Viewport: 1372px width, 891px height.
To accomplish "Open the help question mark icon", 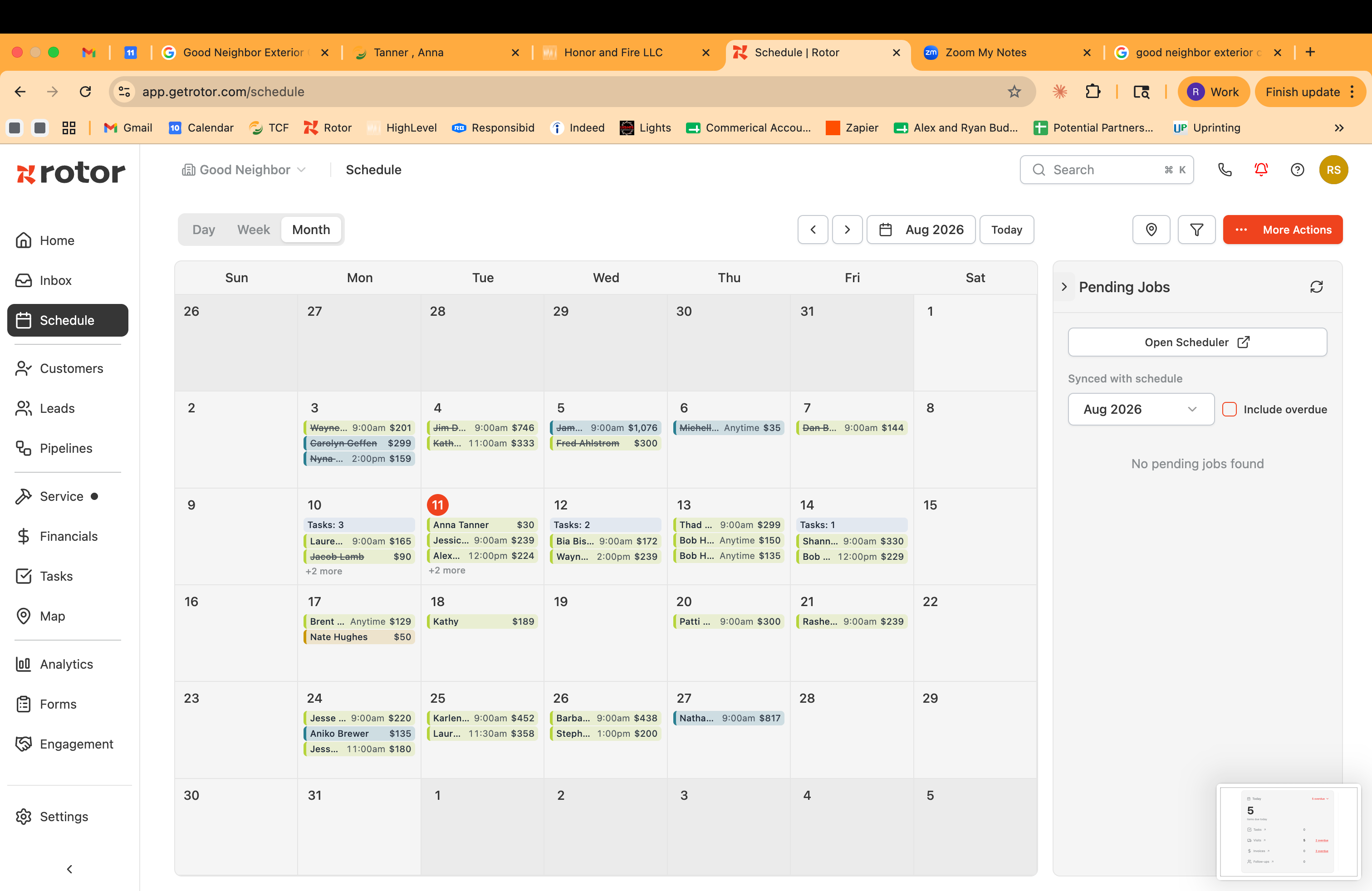I will point(1297,169).
